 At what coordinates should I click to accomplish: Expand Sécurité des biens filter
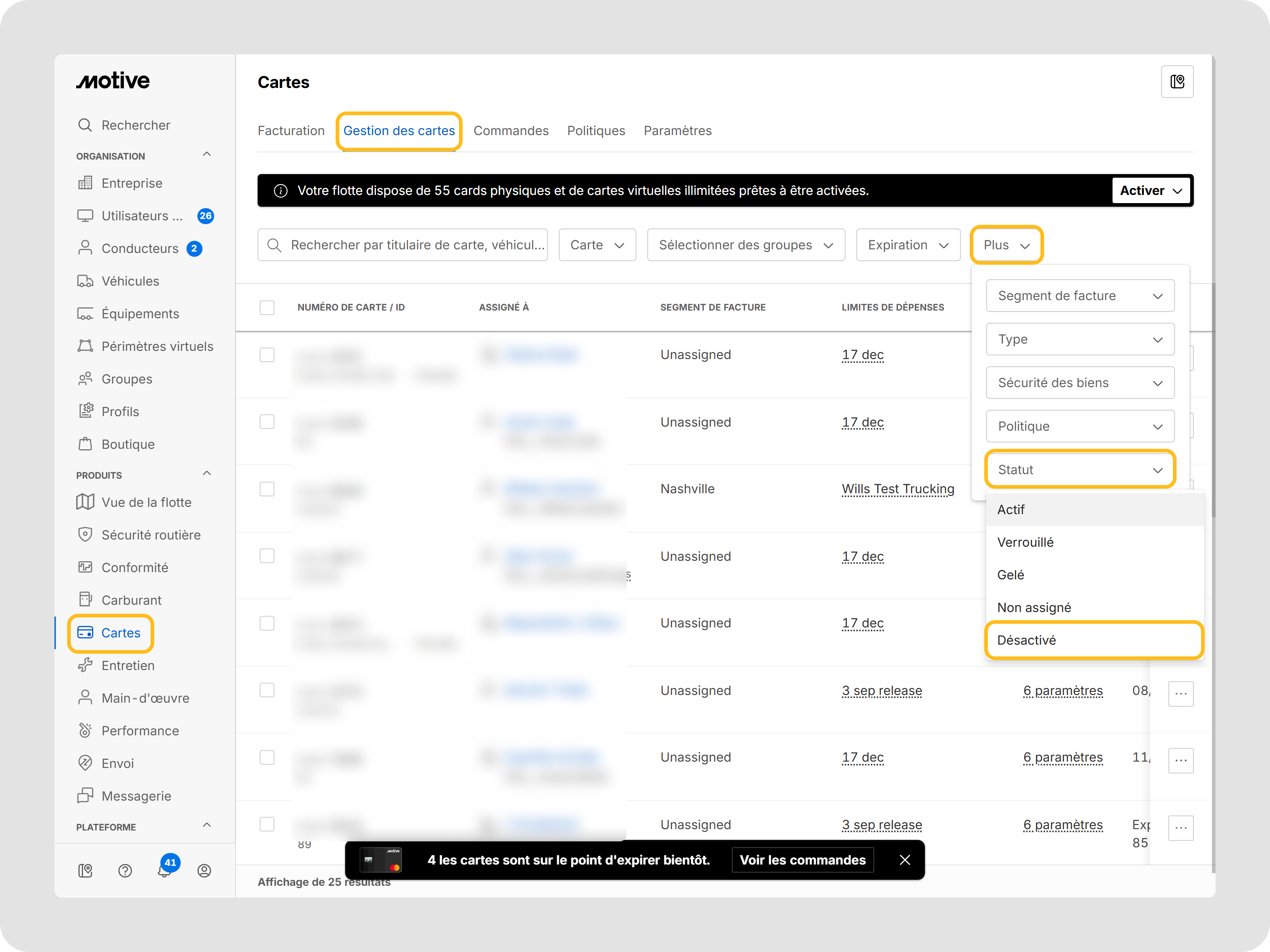(1080, 383)
